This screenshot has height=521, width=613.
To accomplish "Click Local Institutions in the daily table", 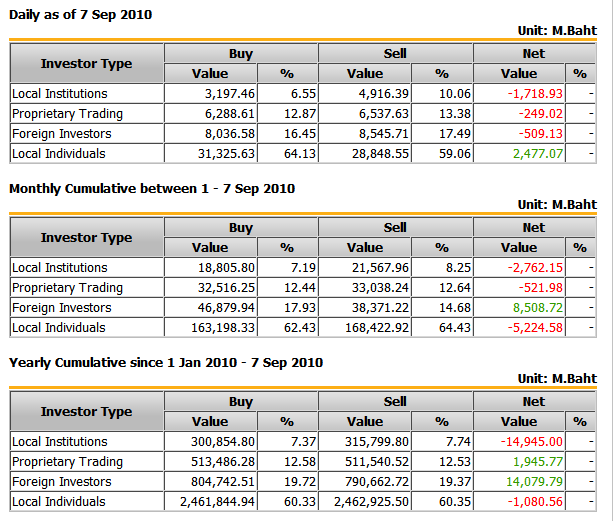I will pos(60,93).
